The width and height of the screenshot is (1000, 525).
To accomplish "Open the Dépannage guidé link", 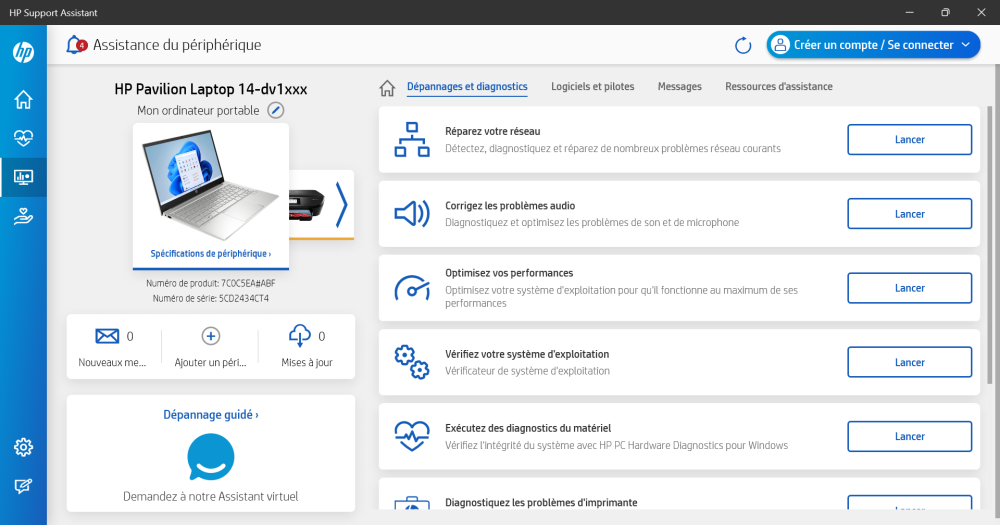I will pos(210,414).
